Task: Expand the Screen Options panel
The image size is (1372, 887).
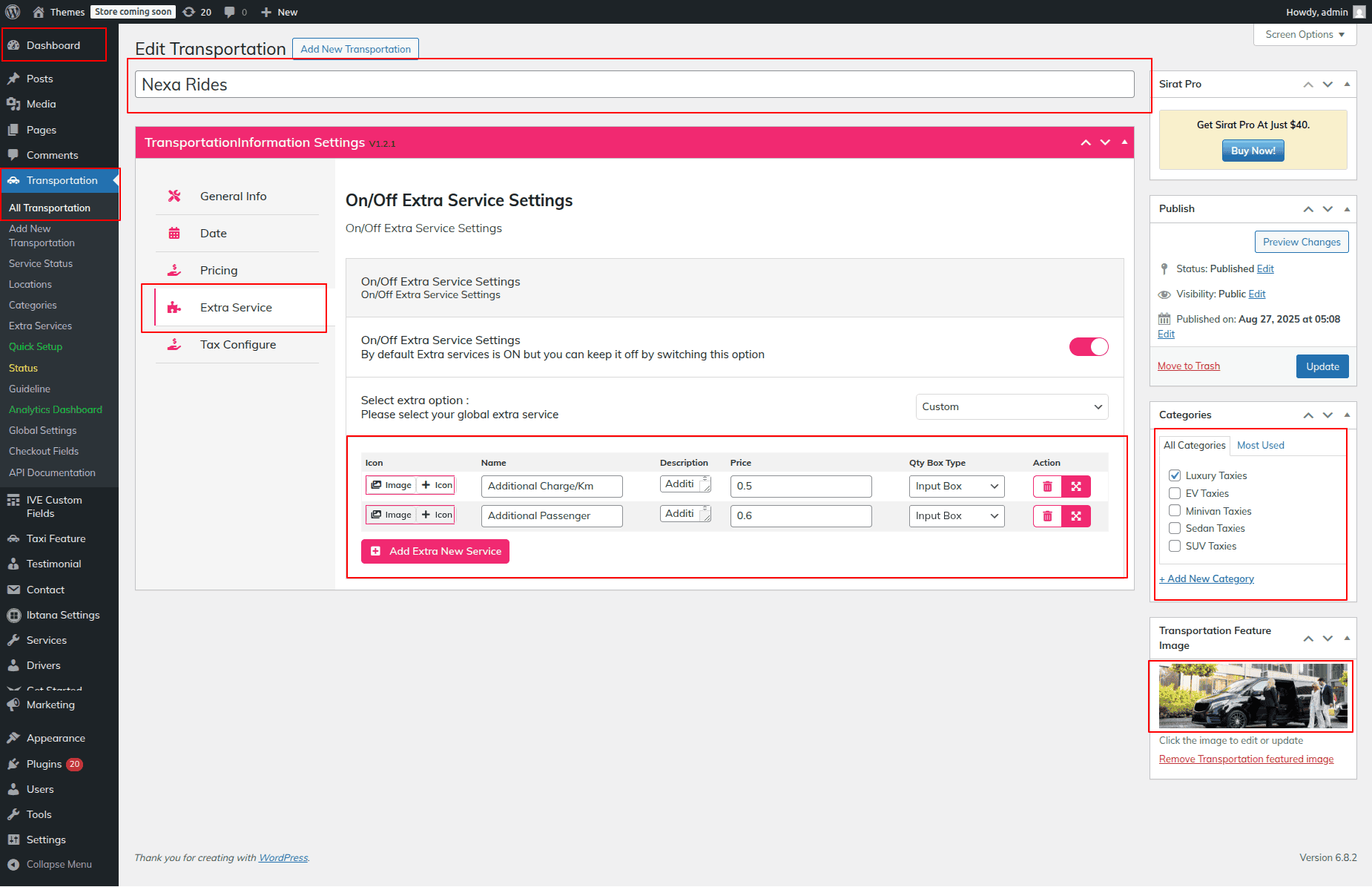Action: tap(1305, 35)
